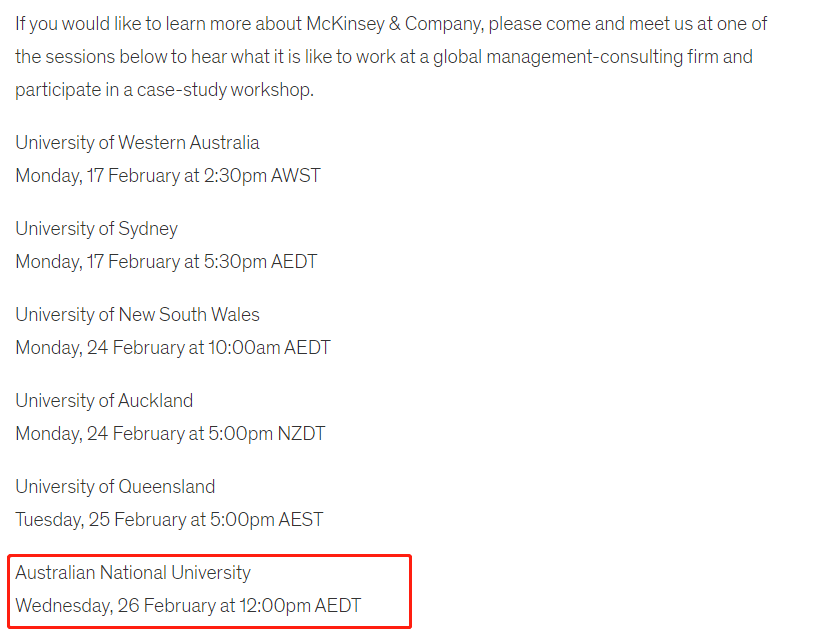Image resolution: width=827 pixels, height=636 pixels.
Task: Click the University of Sydney heading
Action: [x=97, y=229]
